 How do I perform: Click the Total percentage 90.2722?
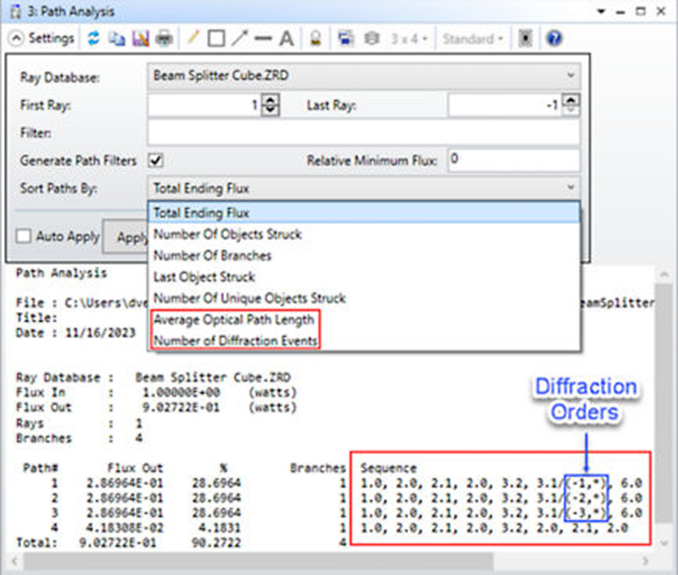pos(216,543)
